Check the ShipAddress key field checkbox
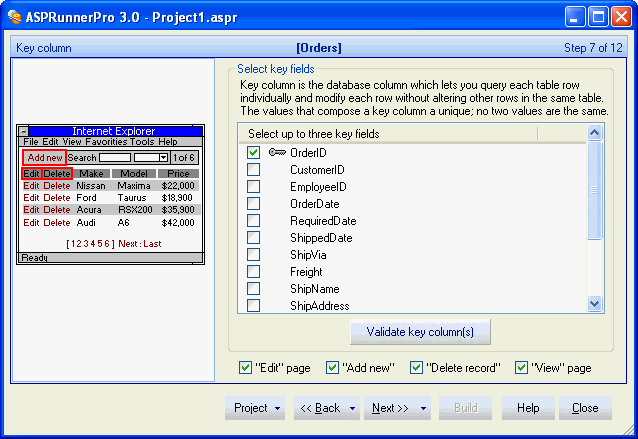This screenshot has width=638, height=439. (x=253, y=306)
